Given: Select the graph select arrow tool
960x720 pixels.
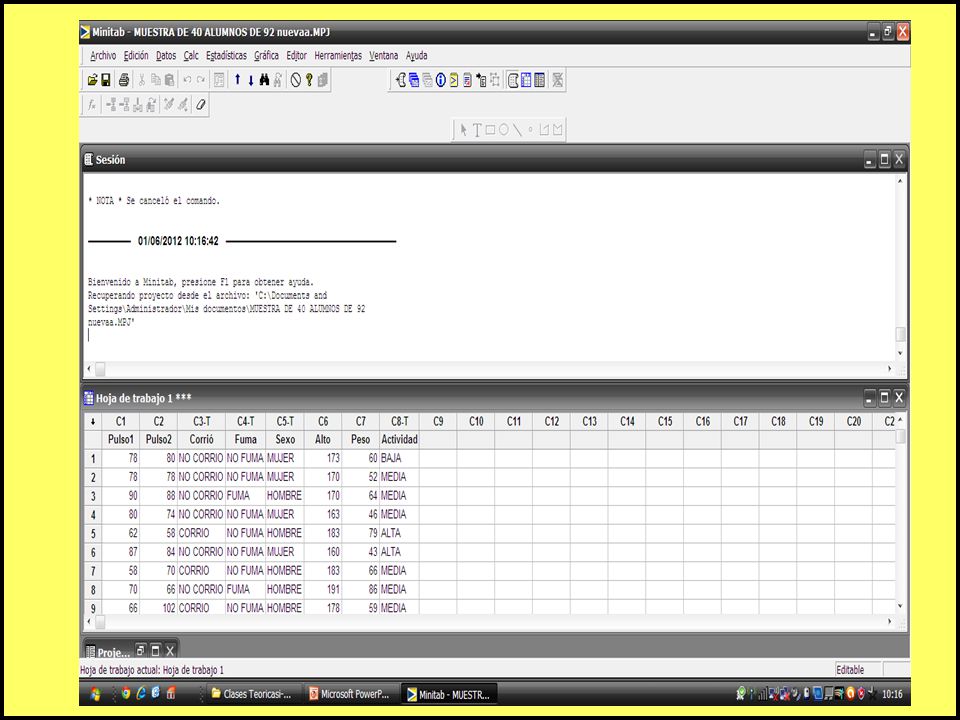Looking at the screenshot, I should pos(463,130).
